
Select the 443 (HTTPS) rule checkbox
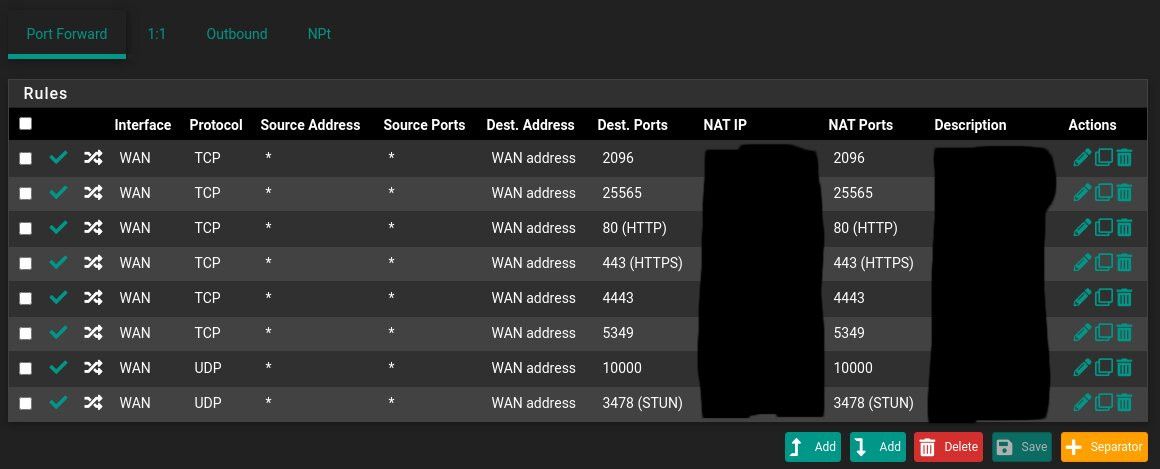[26, 263]
